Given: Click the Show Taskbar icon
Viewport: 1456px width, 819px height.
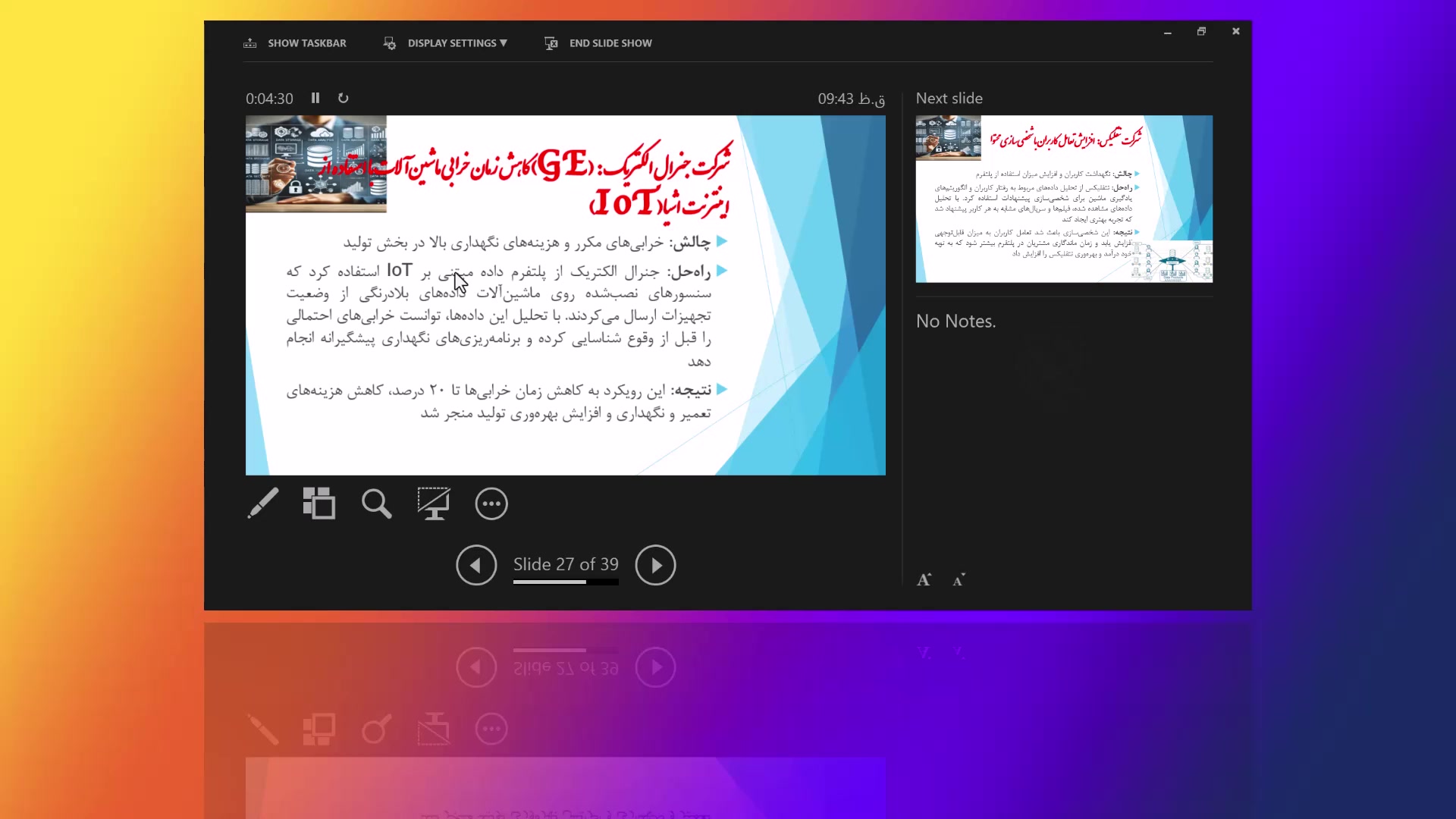Looking at the screenshot, I should tap(250, 43).
